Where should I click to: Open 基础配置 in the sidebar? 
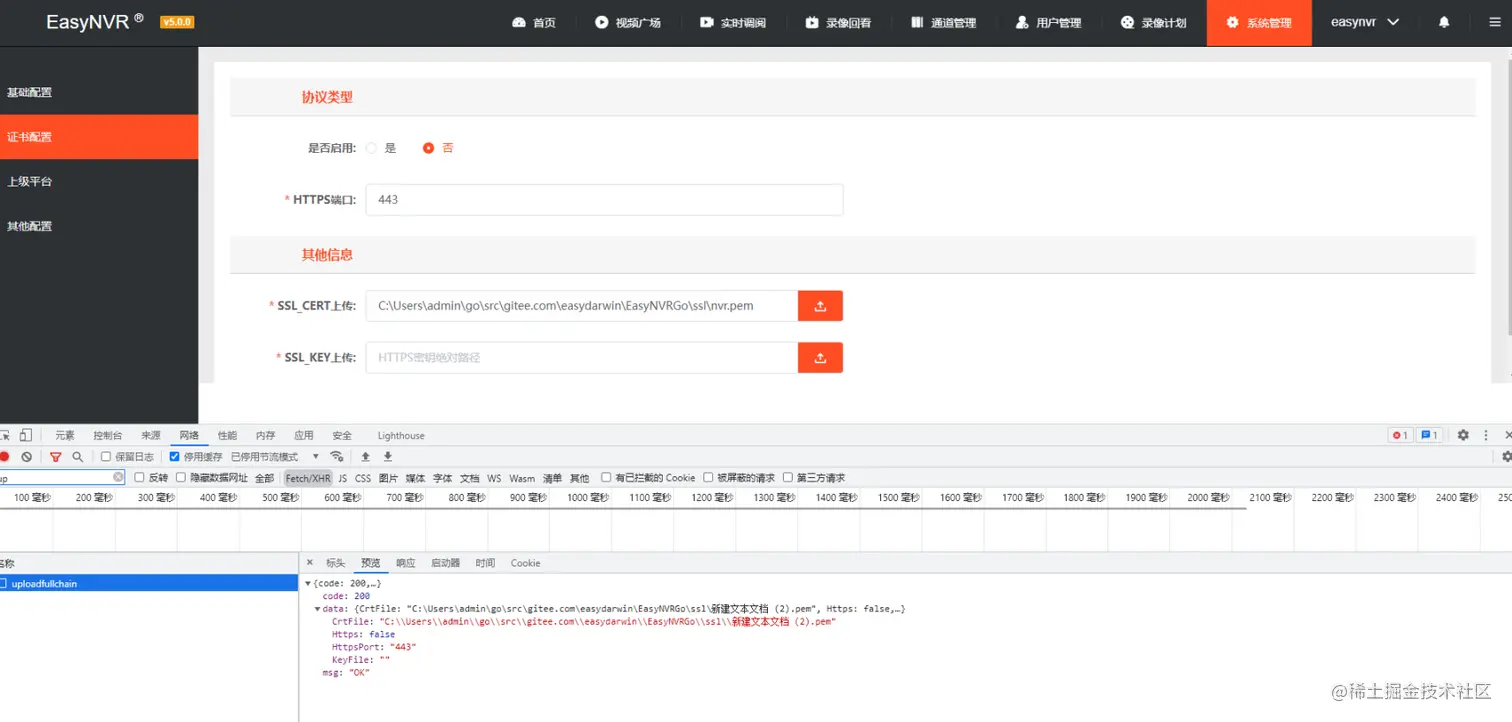tap(99, 92)
